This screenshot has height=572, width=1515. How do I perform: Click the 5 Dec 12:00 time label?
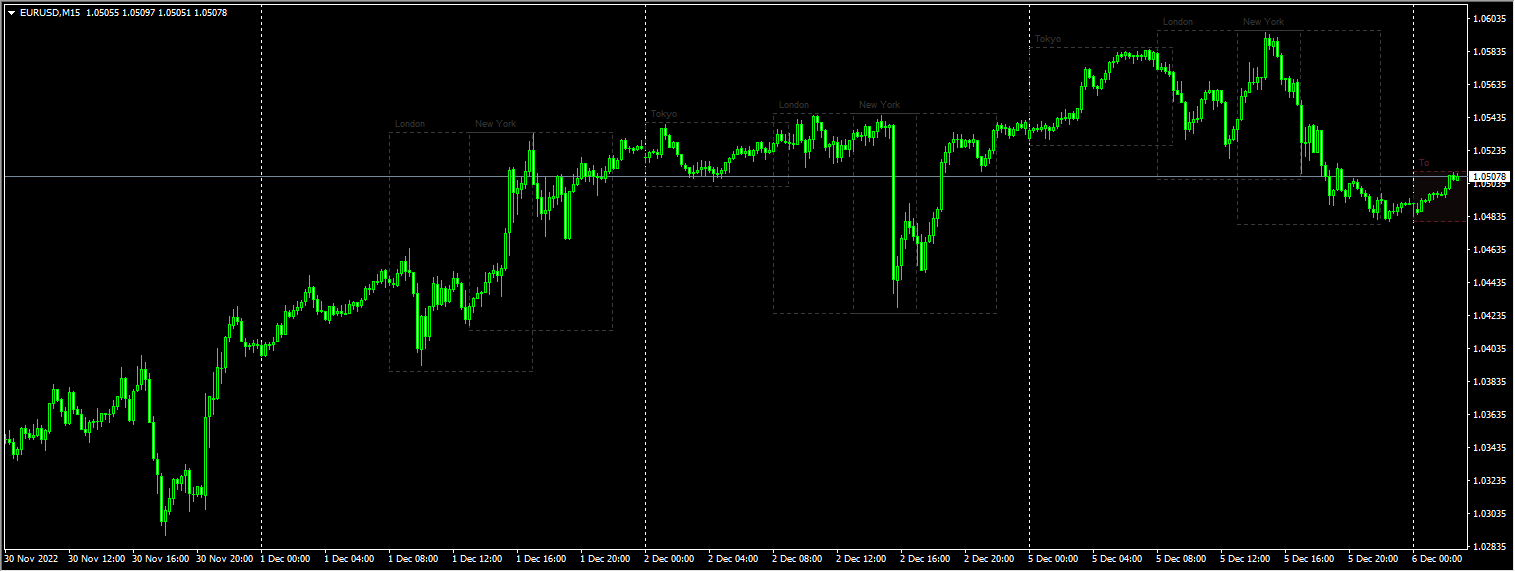coord(1246,559)
